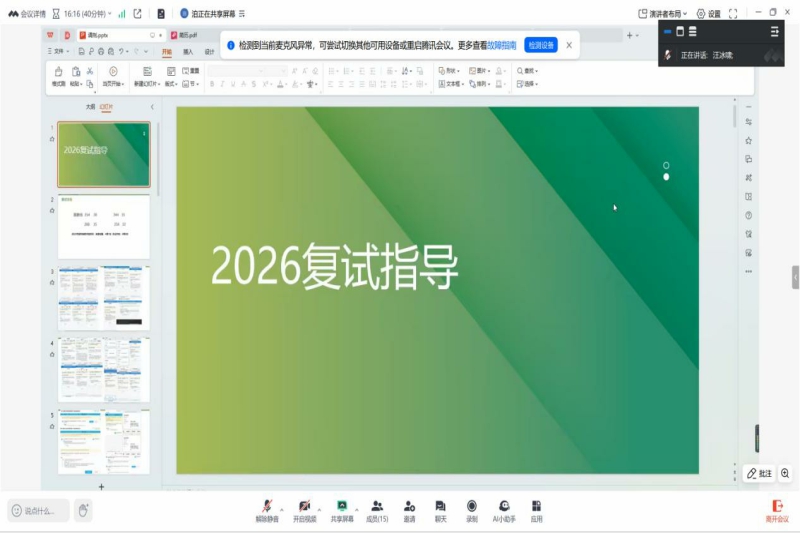The image size is (800, 533).
Task: Click the 离开会议 leave meeting button
Action: click(x=777, y=510)
